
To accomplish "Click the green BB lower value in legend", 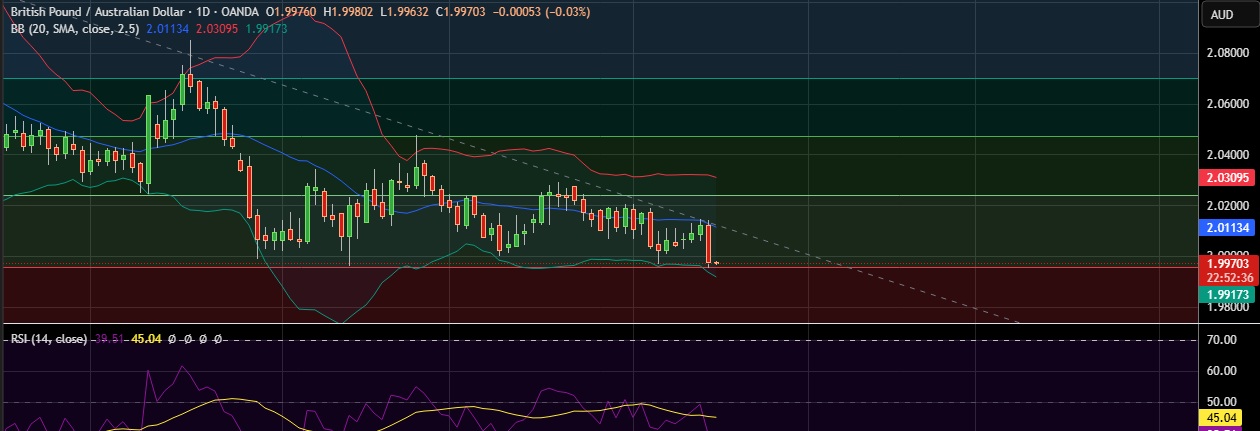I will point(266,29).
